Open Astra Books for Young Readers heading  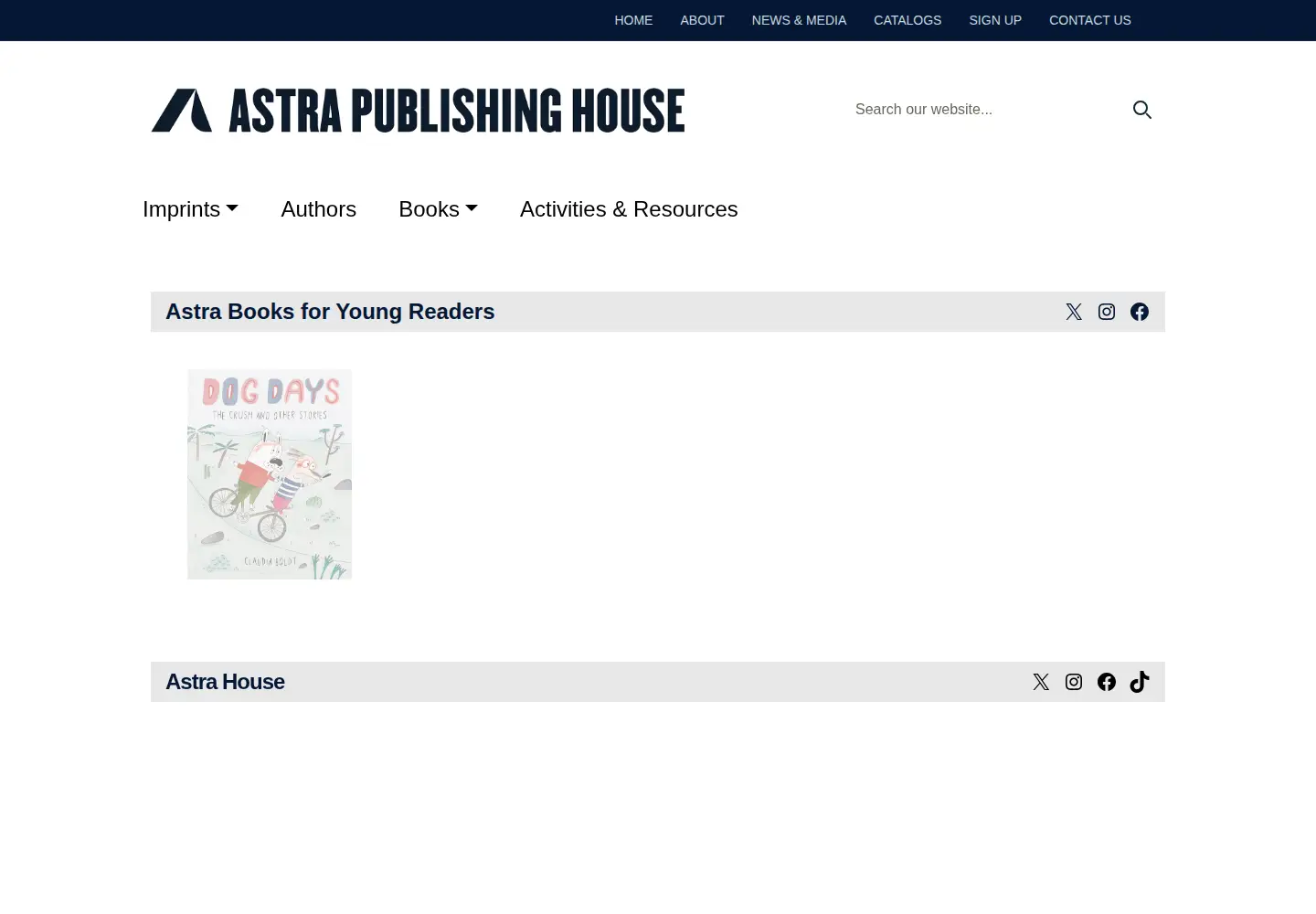click(x=330, y=312)
